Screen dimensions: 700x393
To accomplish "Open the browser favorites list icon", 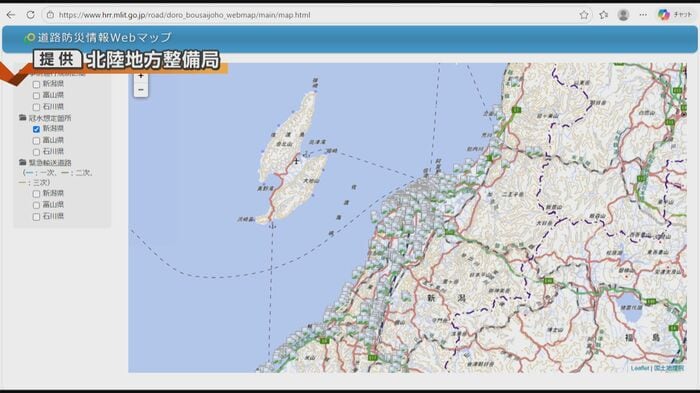I will [x=604, y=15].
